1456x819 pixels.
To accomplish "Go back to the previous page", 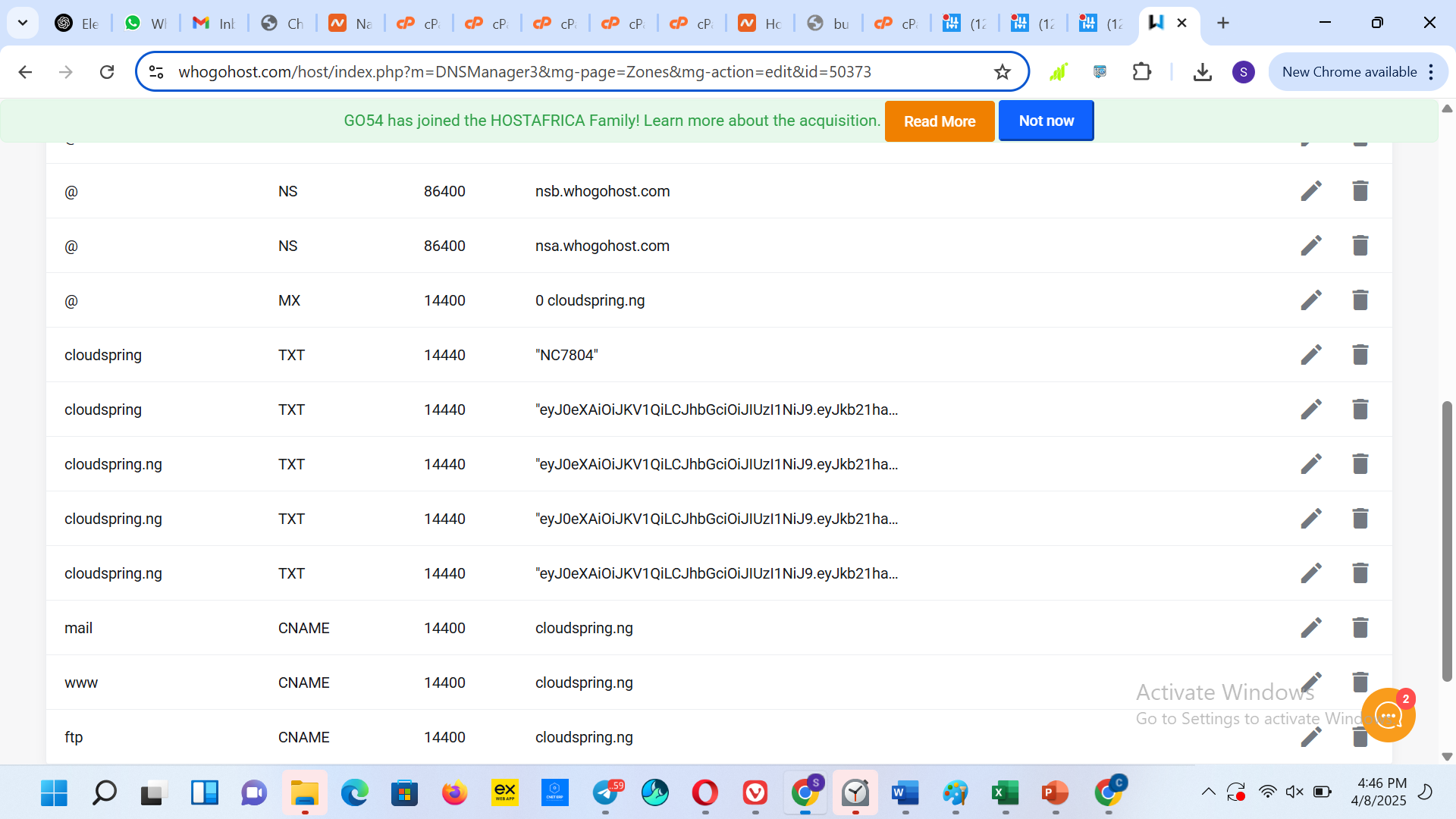I will click(x=25, y=72).
